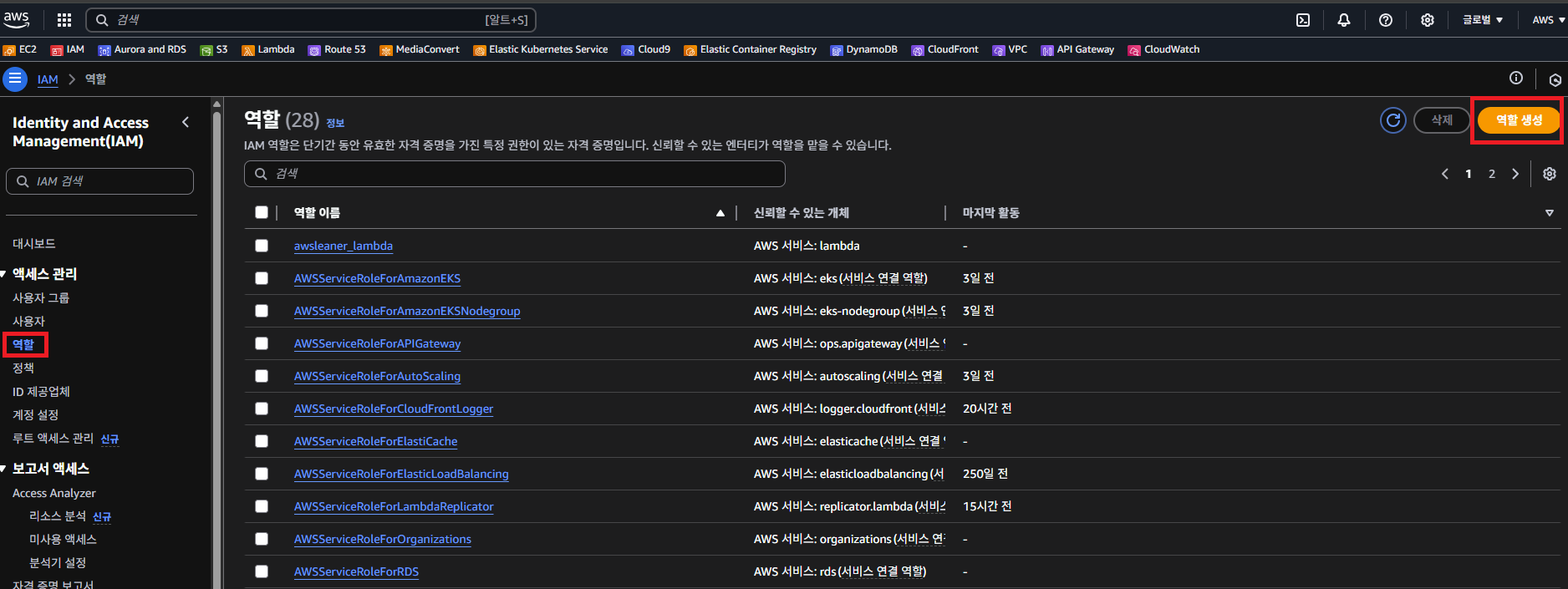Image resolution: width=1568 pixels, height=589 pixels.
Task: Open Route 53 favorites shortcut
Action: click(338, 50)
